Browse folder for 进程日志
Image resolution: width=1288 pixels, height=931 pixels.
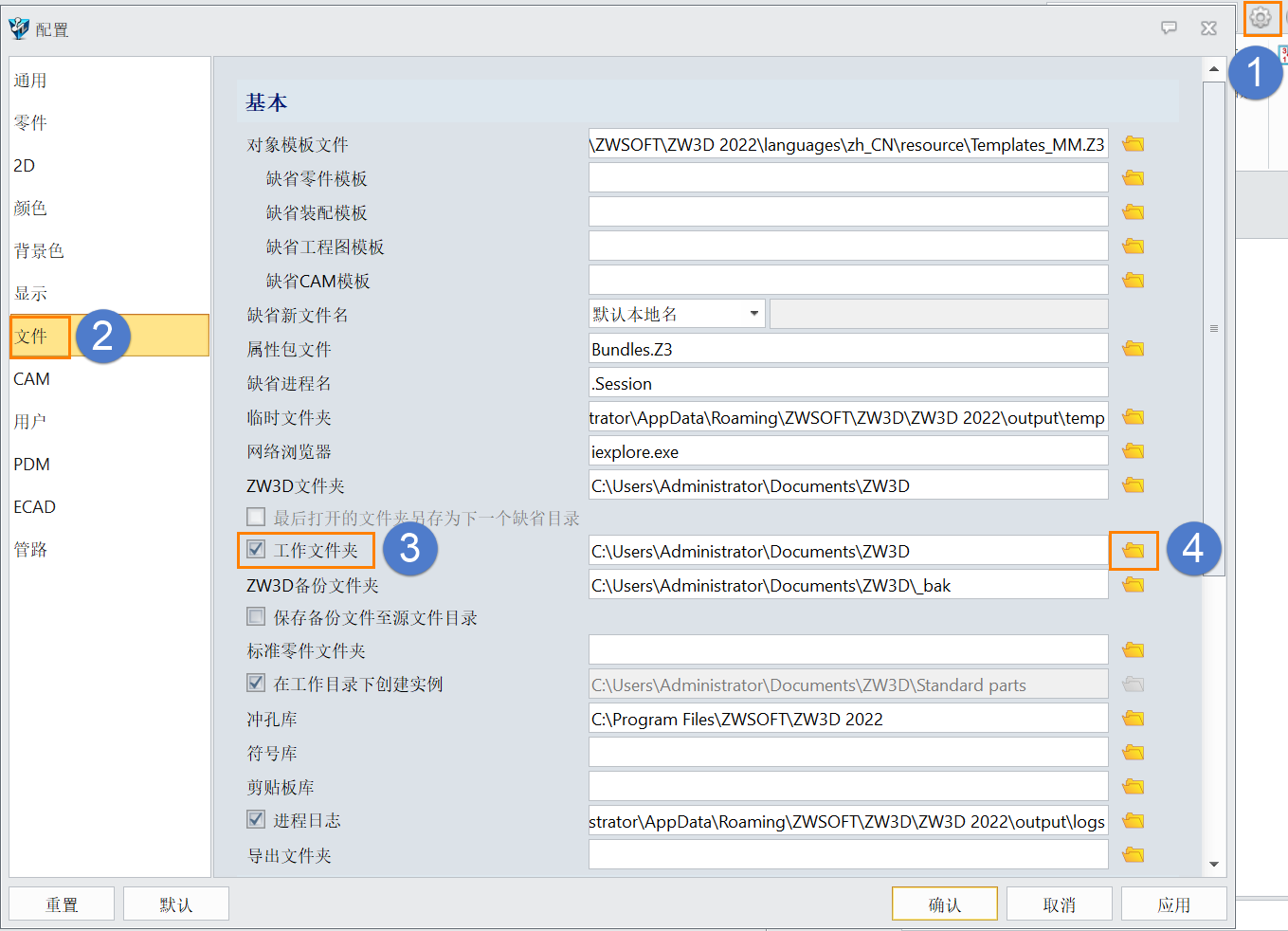click(x=1134, y=821)
